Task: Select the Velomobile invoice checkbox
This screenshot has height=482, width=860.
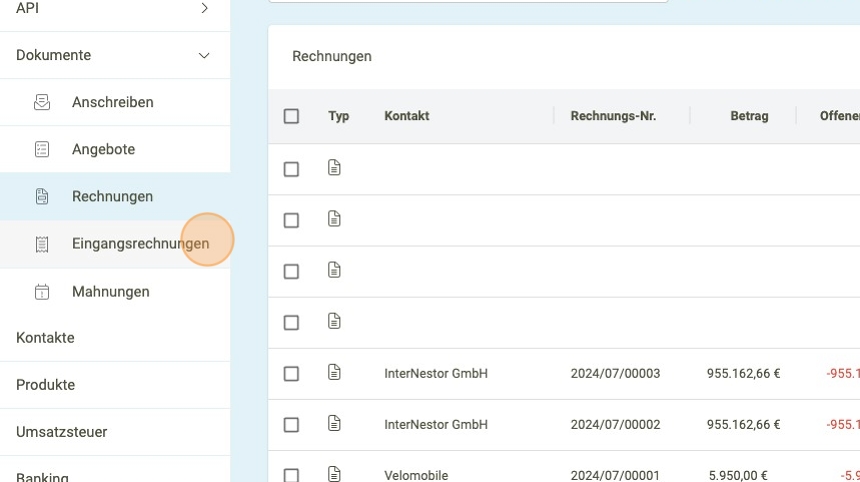Action: 291,475
